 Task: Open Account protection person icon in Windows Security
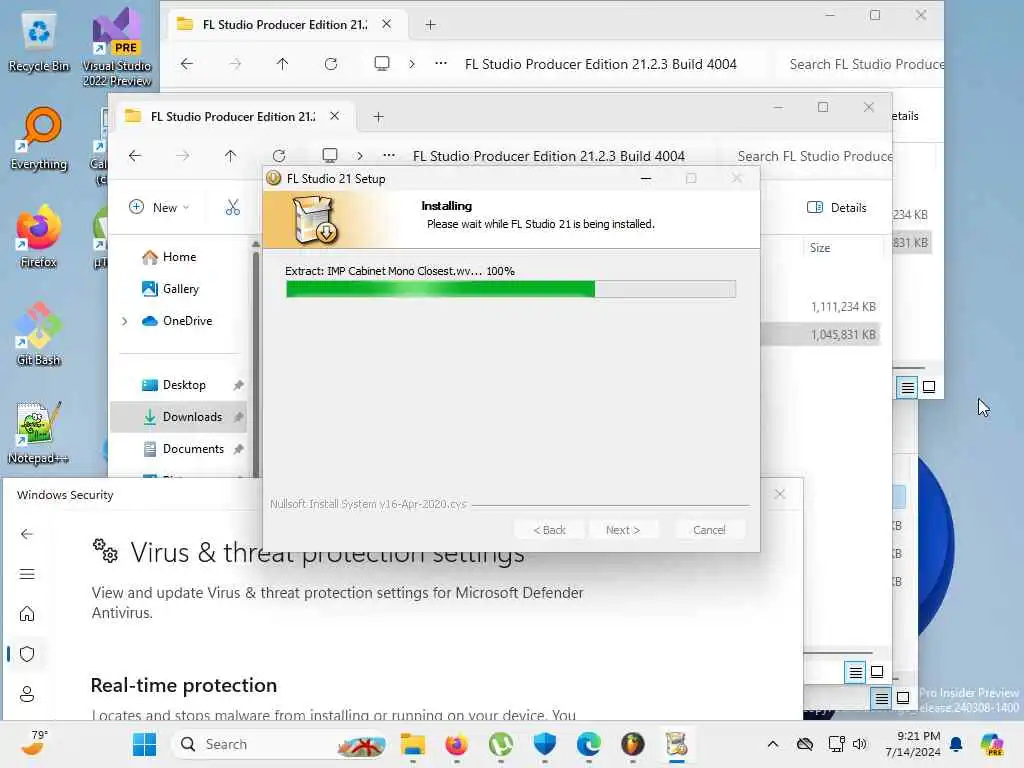point(27,694)
